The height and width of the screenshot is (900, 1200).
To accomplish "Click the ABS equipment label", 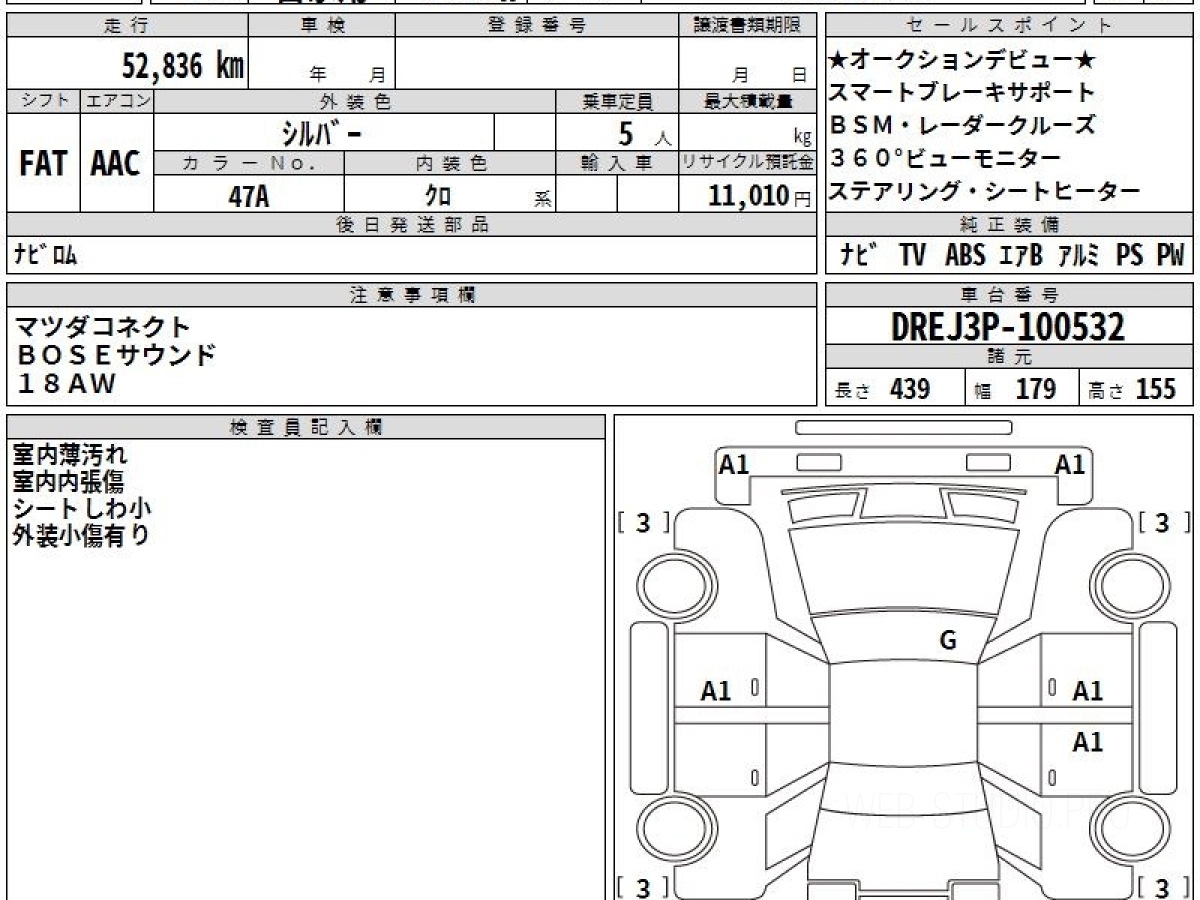I will point(965,255).
